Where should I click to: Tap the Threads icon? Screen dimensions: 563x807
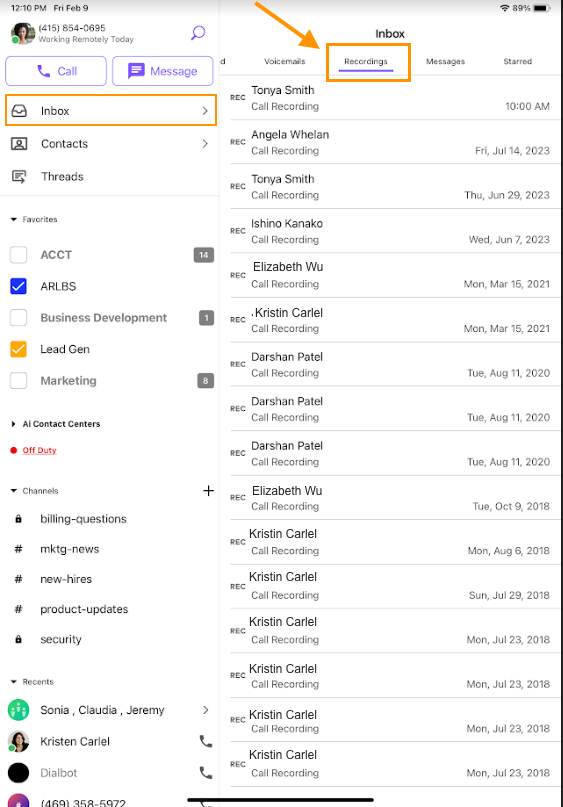click(19, 177)
